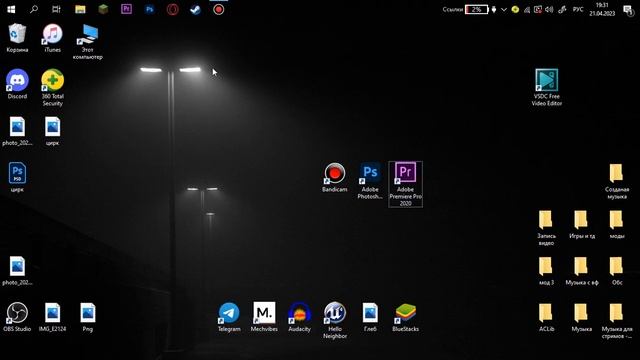640x360 pixels.
Task: Select the 360 Total Security shortcut
Action: pos(52,88)
